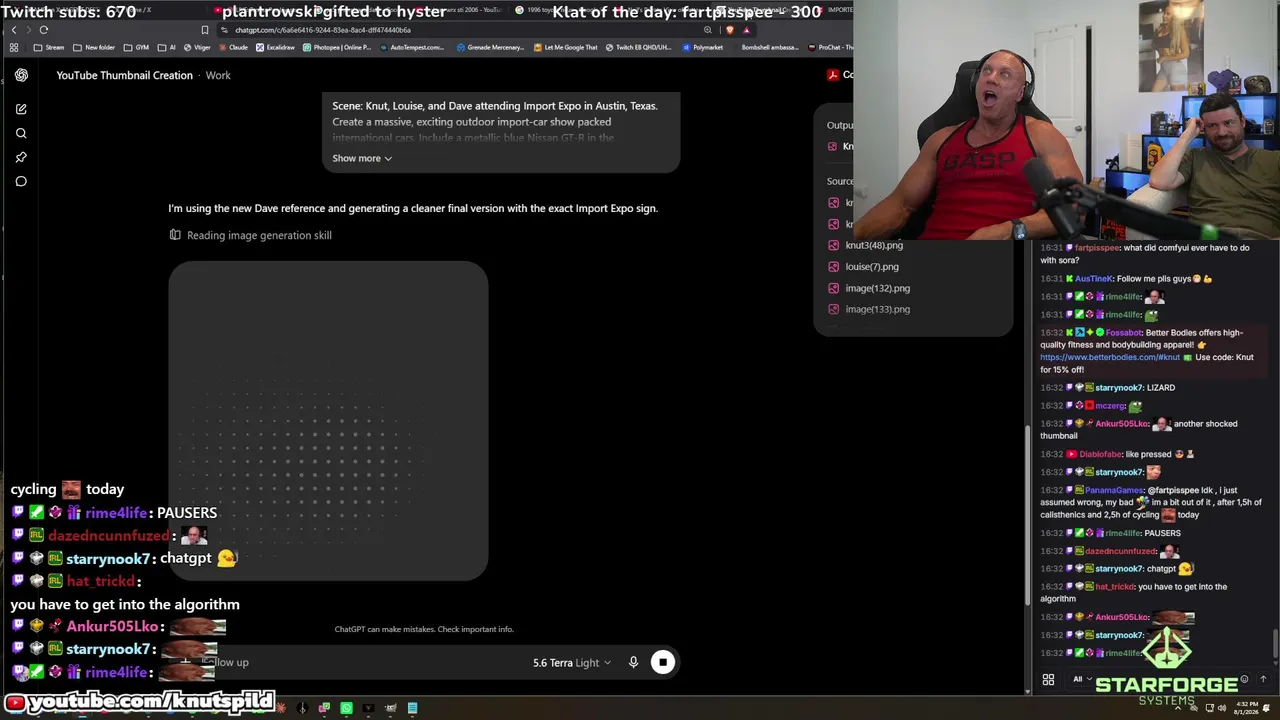The height and width of the screenshot is (720, 1280).
Task: Click the zoom magnifier icon in address bar
Action: pyautogui.click(x=708, y=30)
